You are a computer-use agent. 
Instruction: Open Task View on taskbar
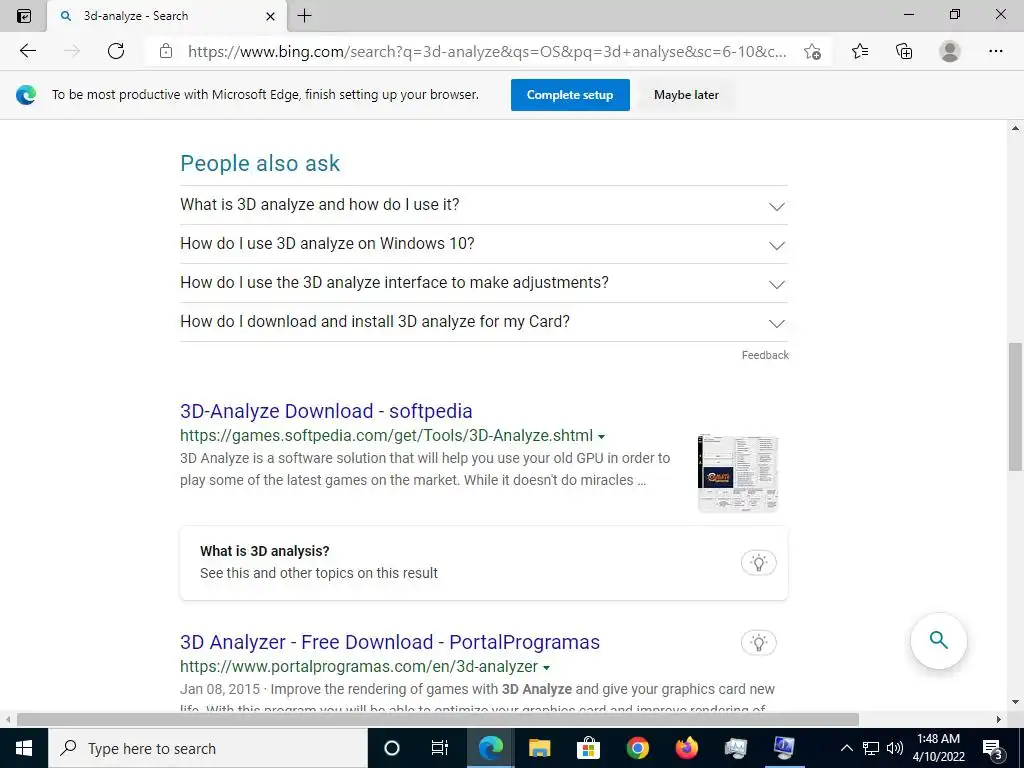[x=440, y=748]
